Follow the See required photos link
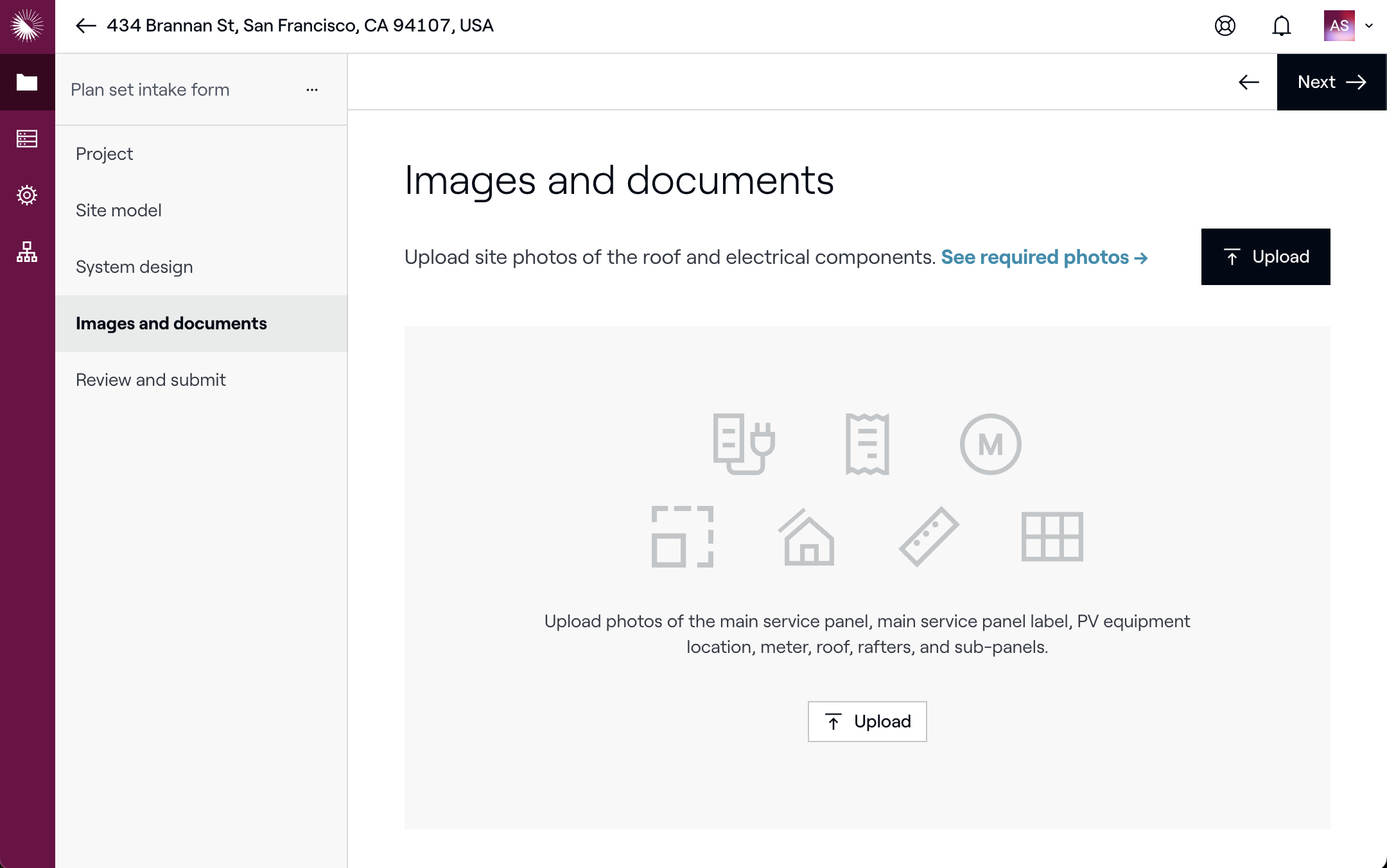The image size is (1387, 868). (1044, 257)
